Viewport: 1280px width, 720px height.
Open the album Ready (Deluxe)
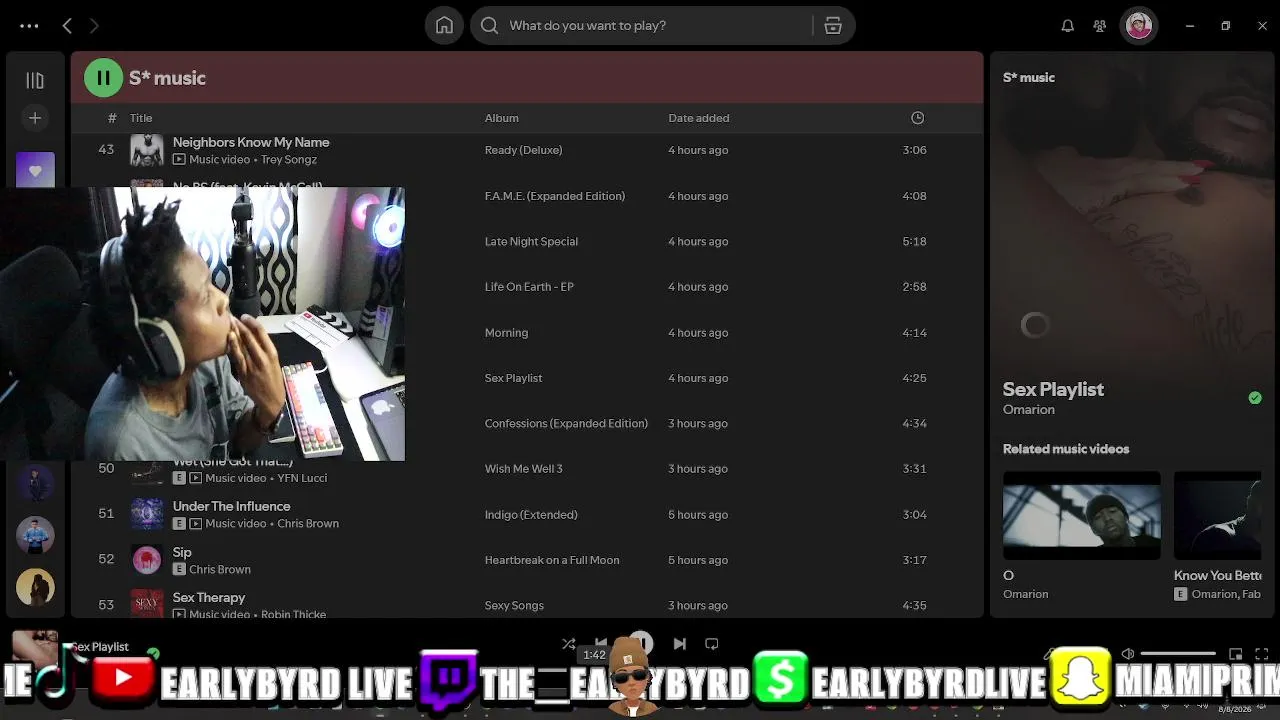(x=523, y=150)
